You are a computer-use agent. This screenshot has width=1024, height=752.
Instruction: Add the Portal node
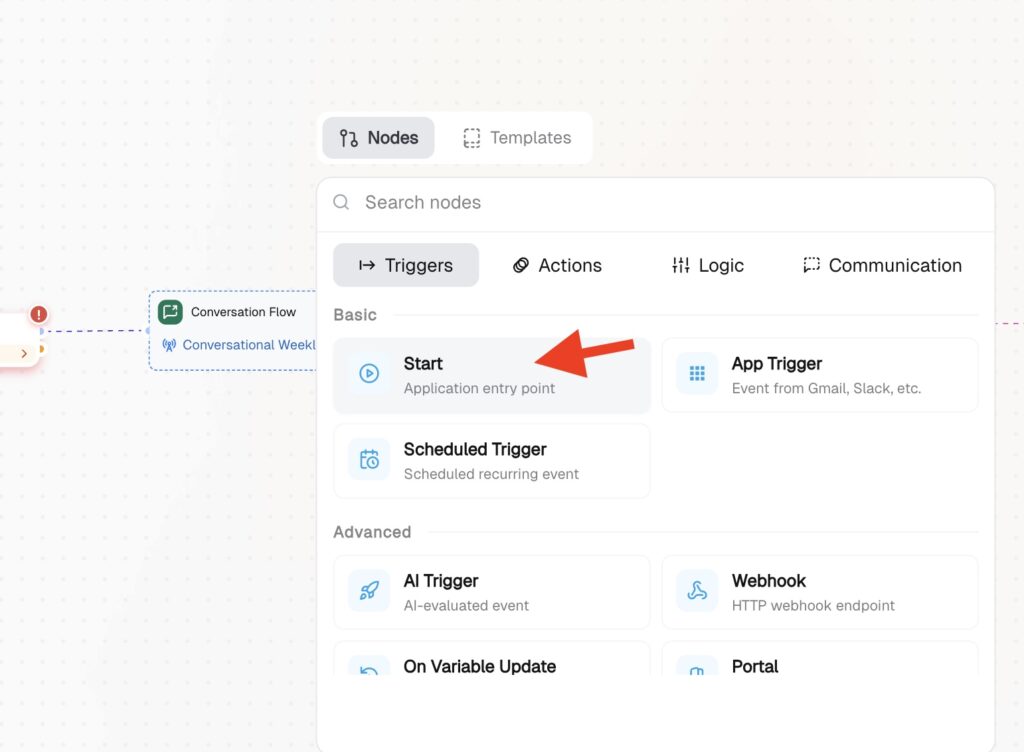[x=820, y=659]
